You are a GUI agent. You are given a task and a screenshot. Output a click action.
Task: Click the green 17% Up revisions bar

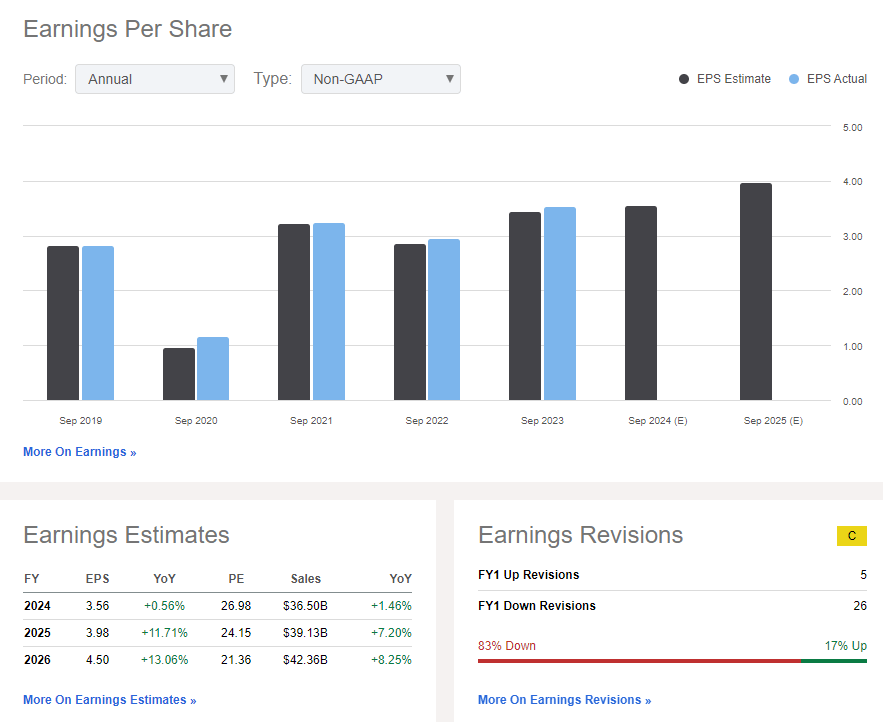tap(834, 661)
